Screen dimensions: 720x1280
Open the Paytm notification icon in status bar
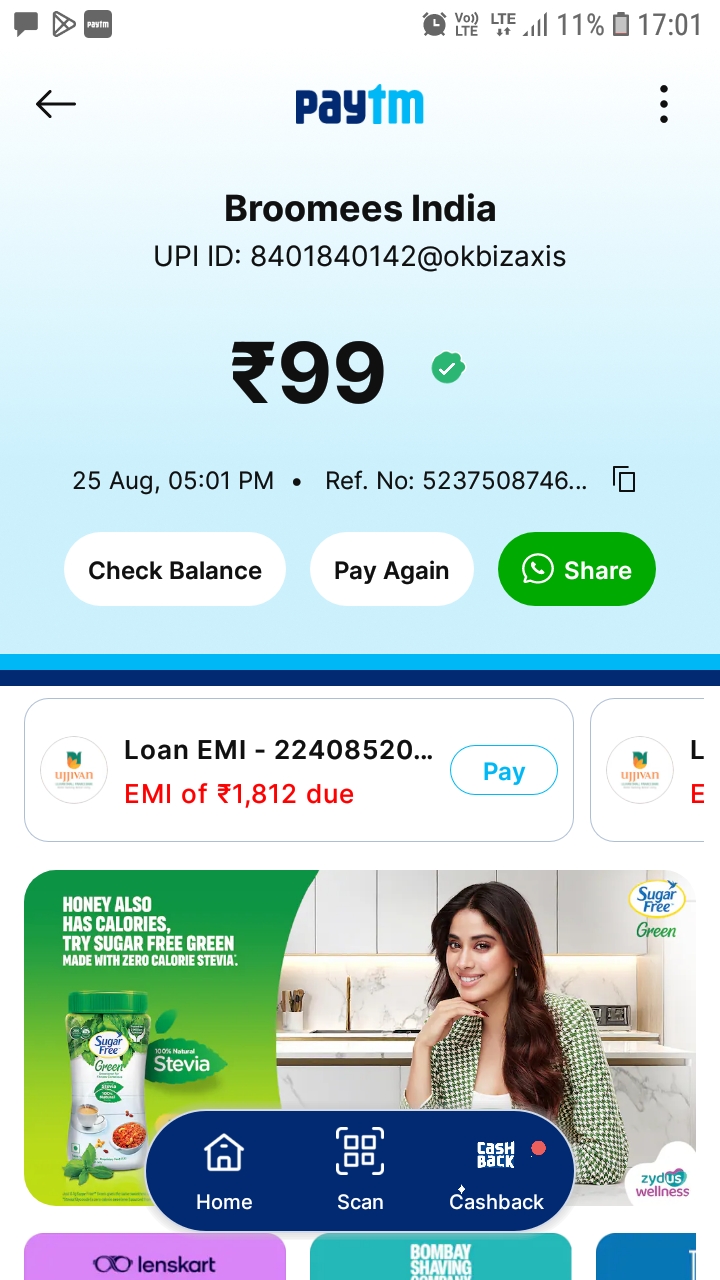pos(97,24)
